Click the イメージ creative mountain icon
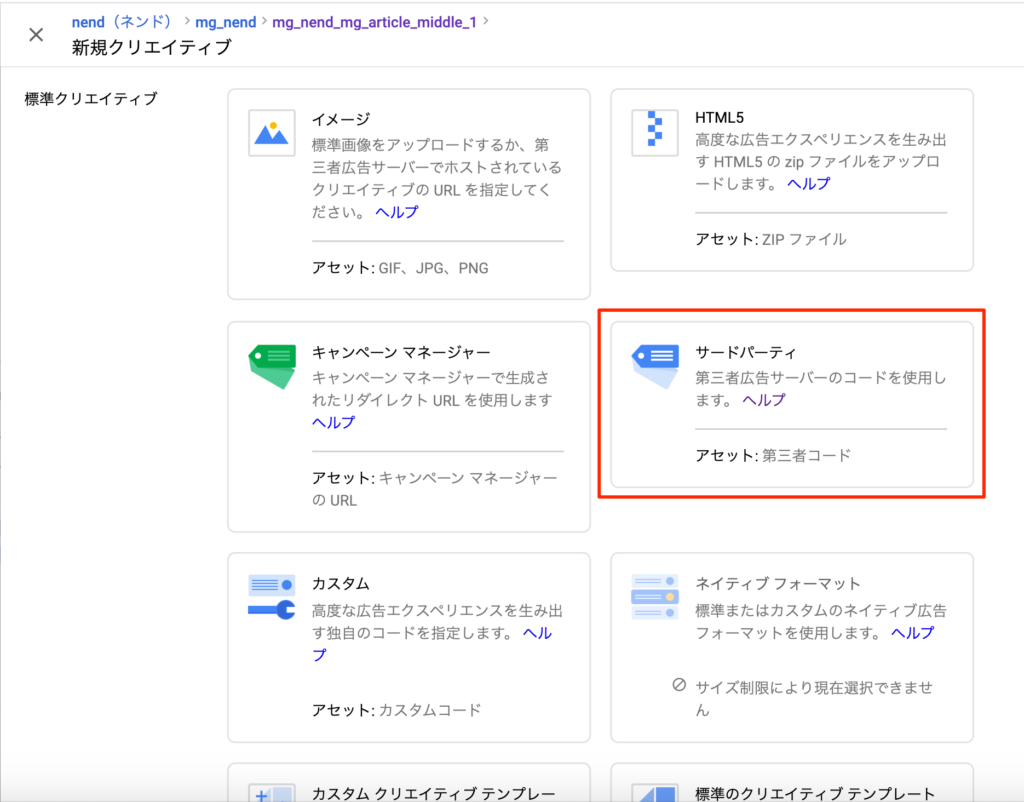 coord(272,133)
